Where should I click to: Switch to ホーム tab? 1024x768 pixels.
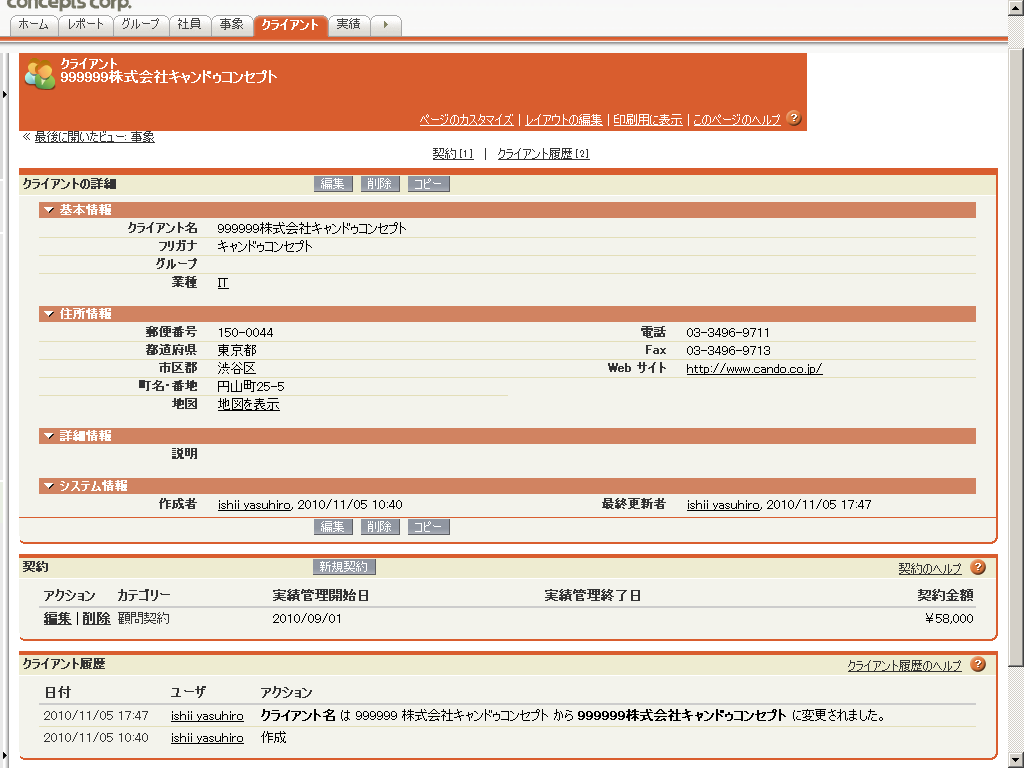[x=33, y=25]
